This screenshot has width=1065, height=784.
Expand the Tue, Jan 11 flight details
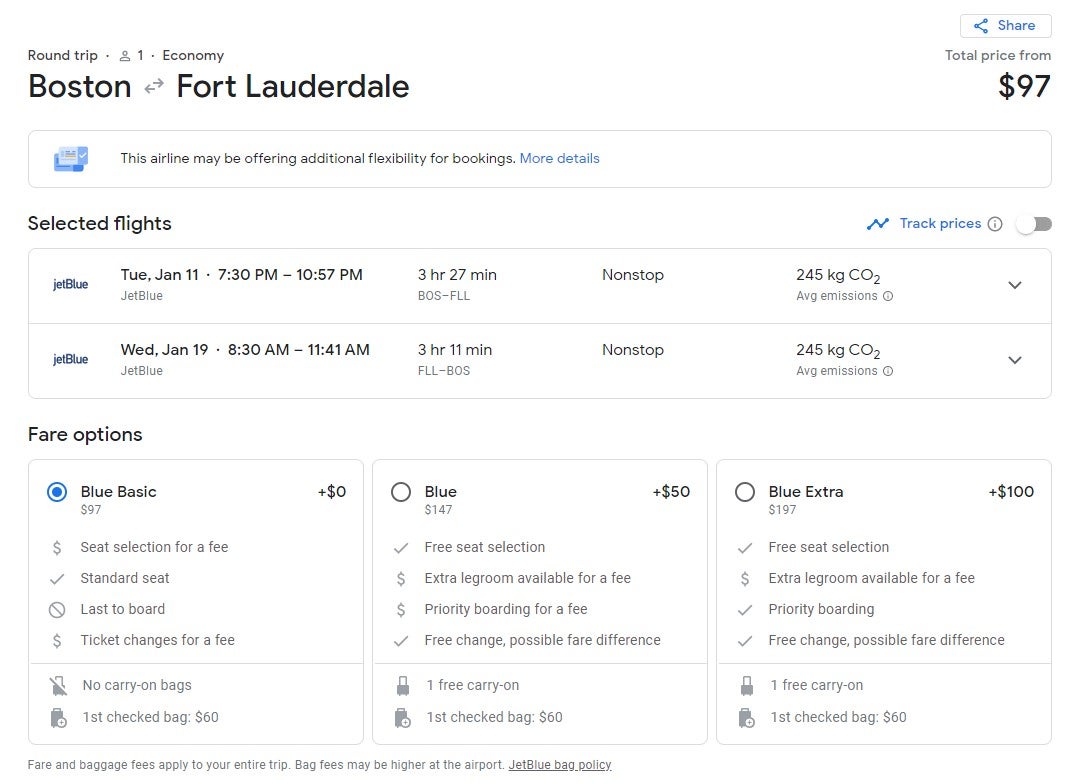[x=1015, y=285]
